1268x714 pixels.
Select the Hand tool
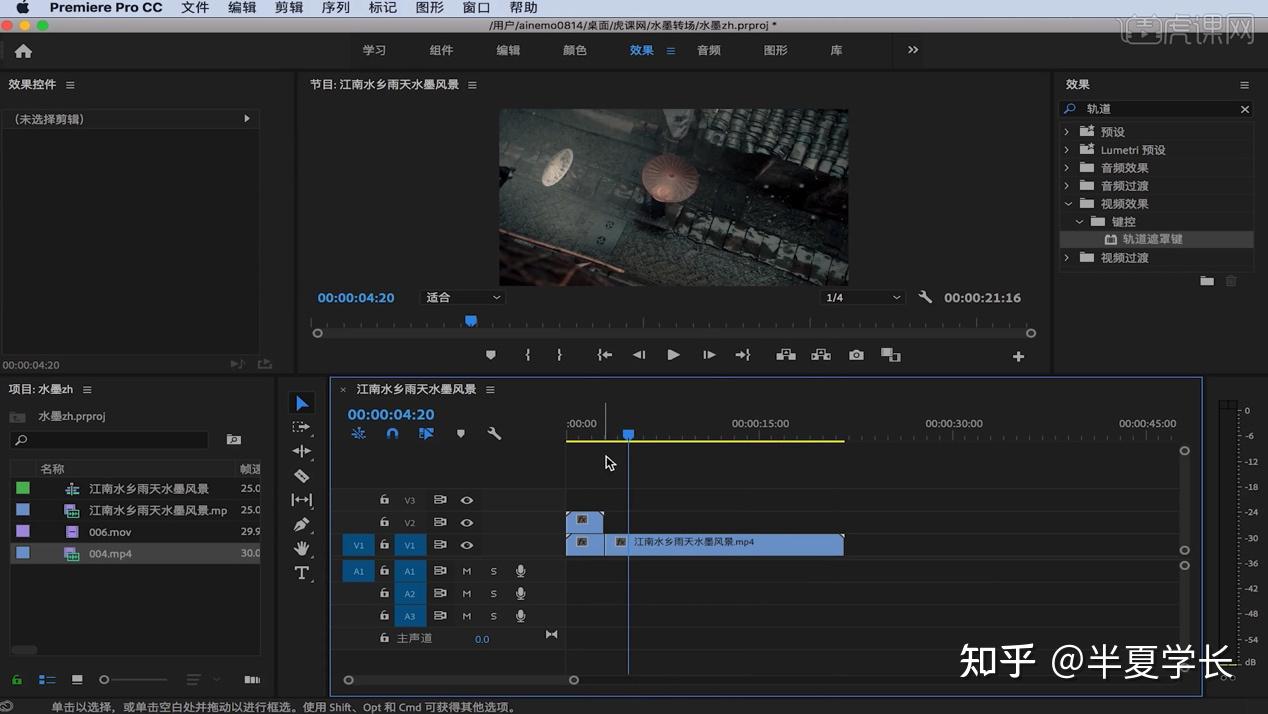301,549
